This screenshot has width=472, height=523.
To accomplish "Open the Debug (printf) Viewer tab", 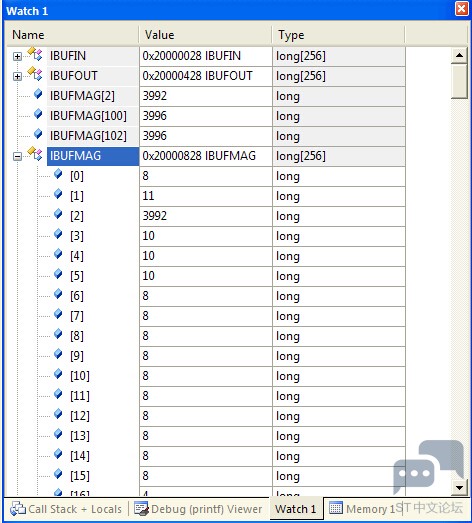I will [198, 509].
